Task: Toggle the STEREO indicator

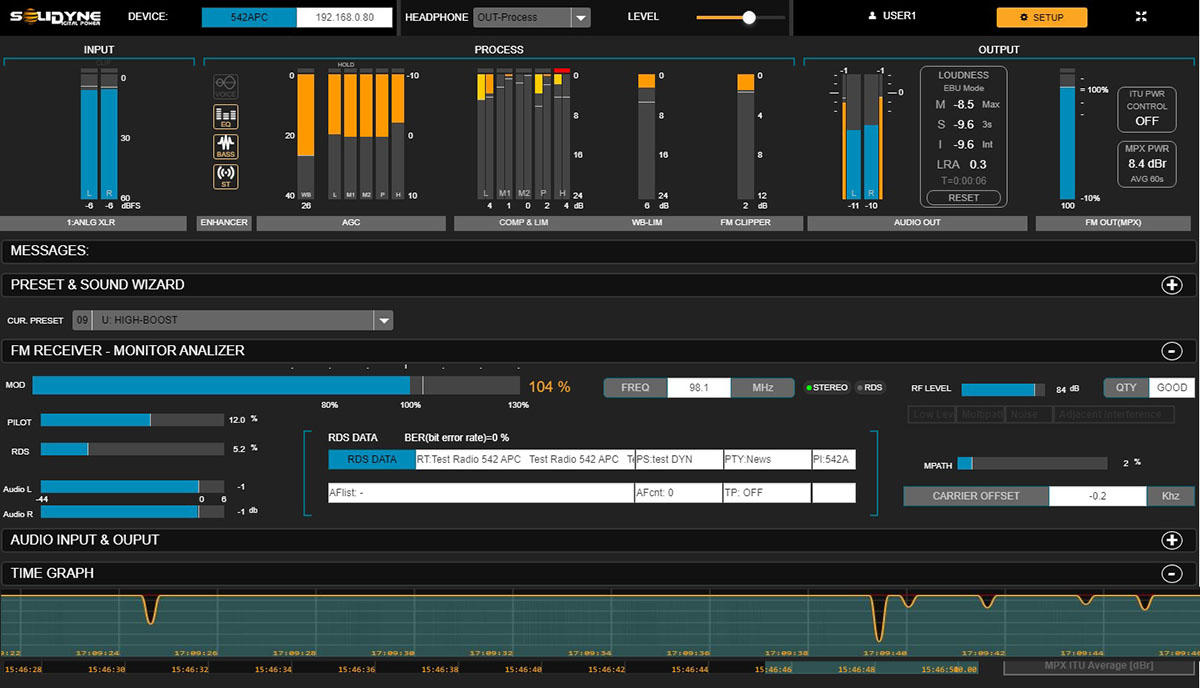Action: (826, 387)
